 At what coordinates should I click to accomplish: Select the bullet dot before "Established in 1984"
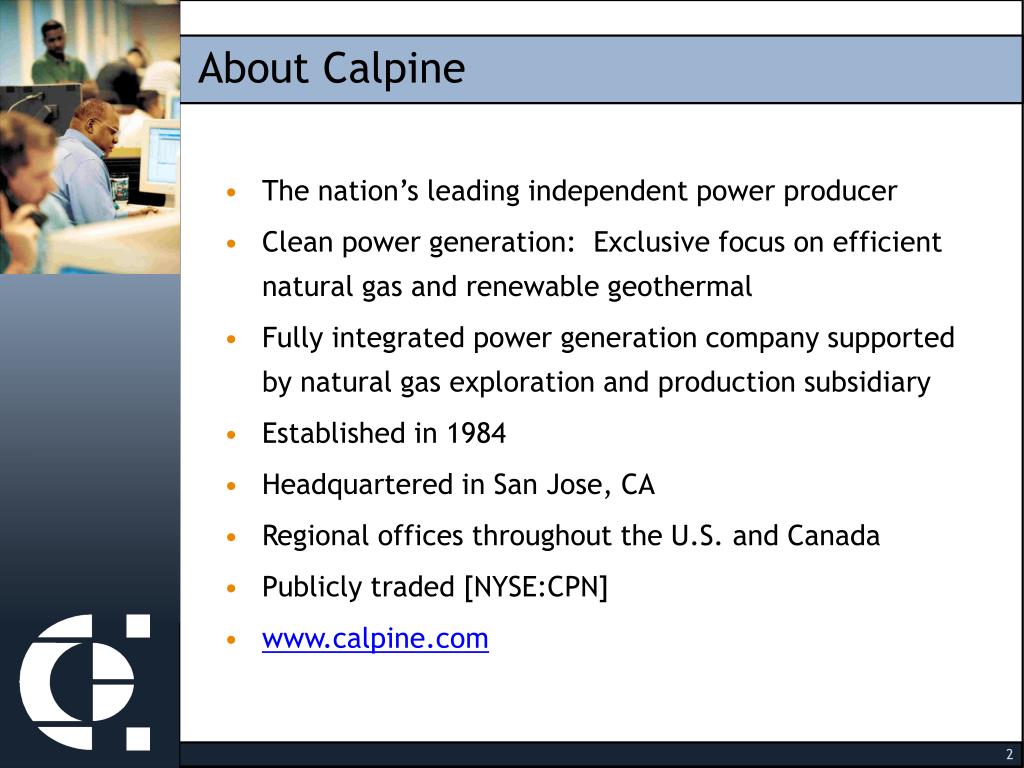[x=233, y=436]
